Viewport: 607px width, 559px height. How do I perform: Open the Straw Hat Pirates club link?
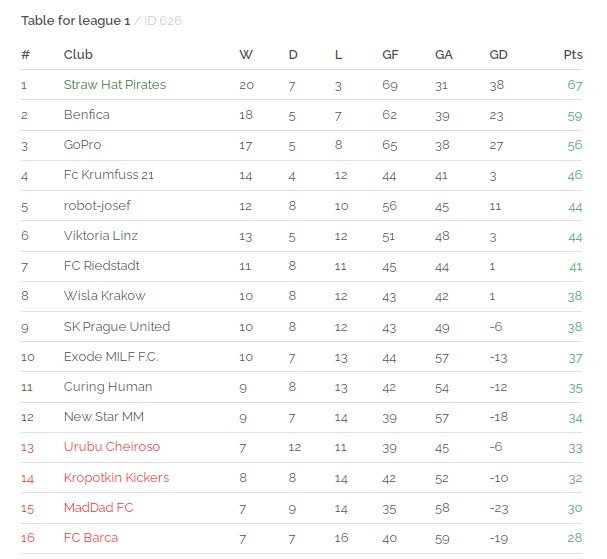pos(115,84)
